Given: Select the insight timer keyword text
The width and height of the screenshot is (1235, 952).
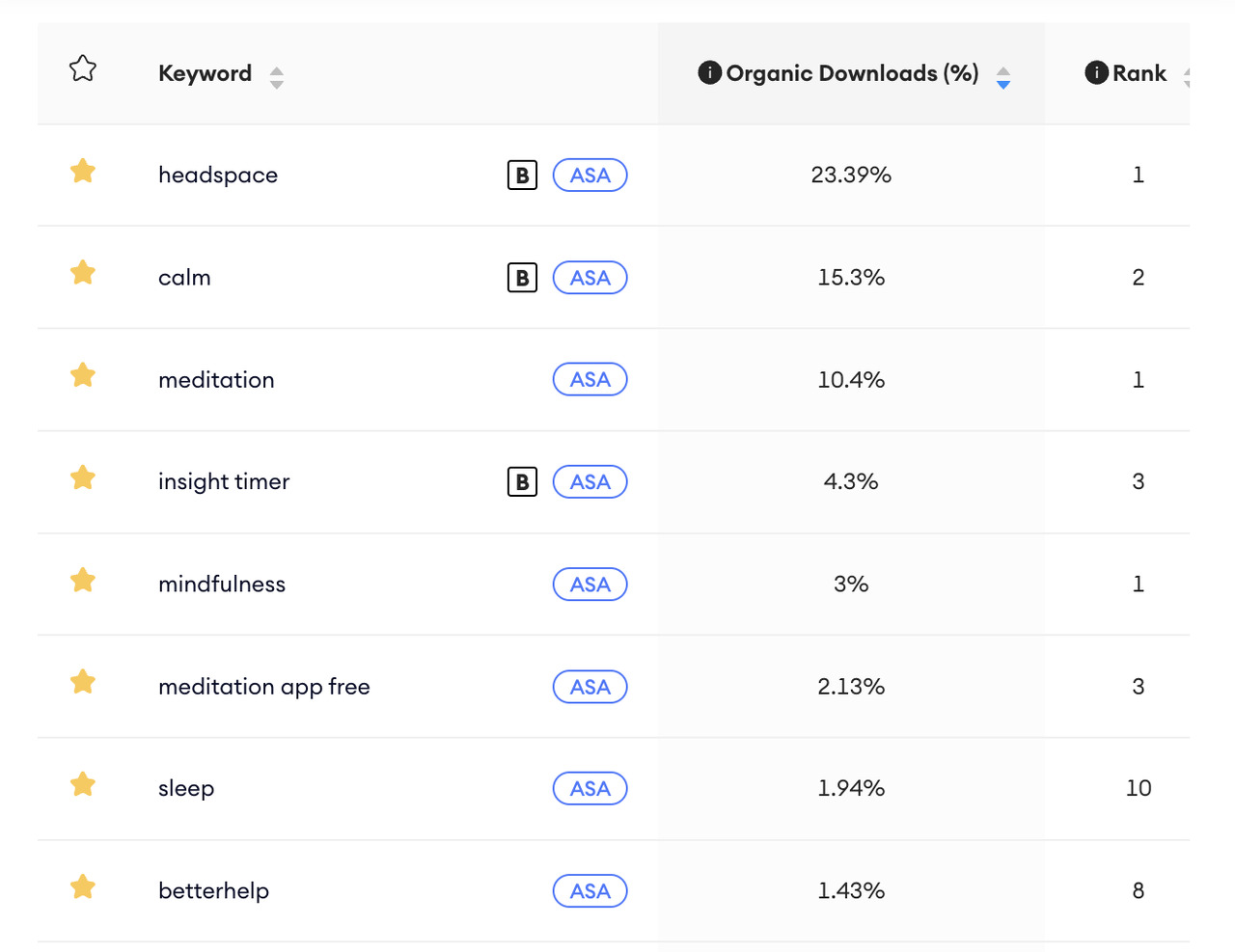Looking at the screenshot, I should 224,482.
